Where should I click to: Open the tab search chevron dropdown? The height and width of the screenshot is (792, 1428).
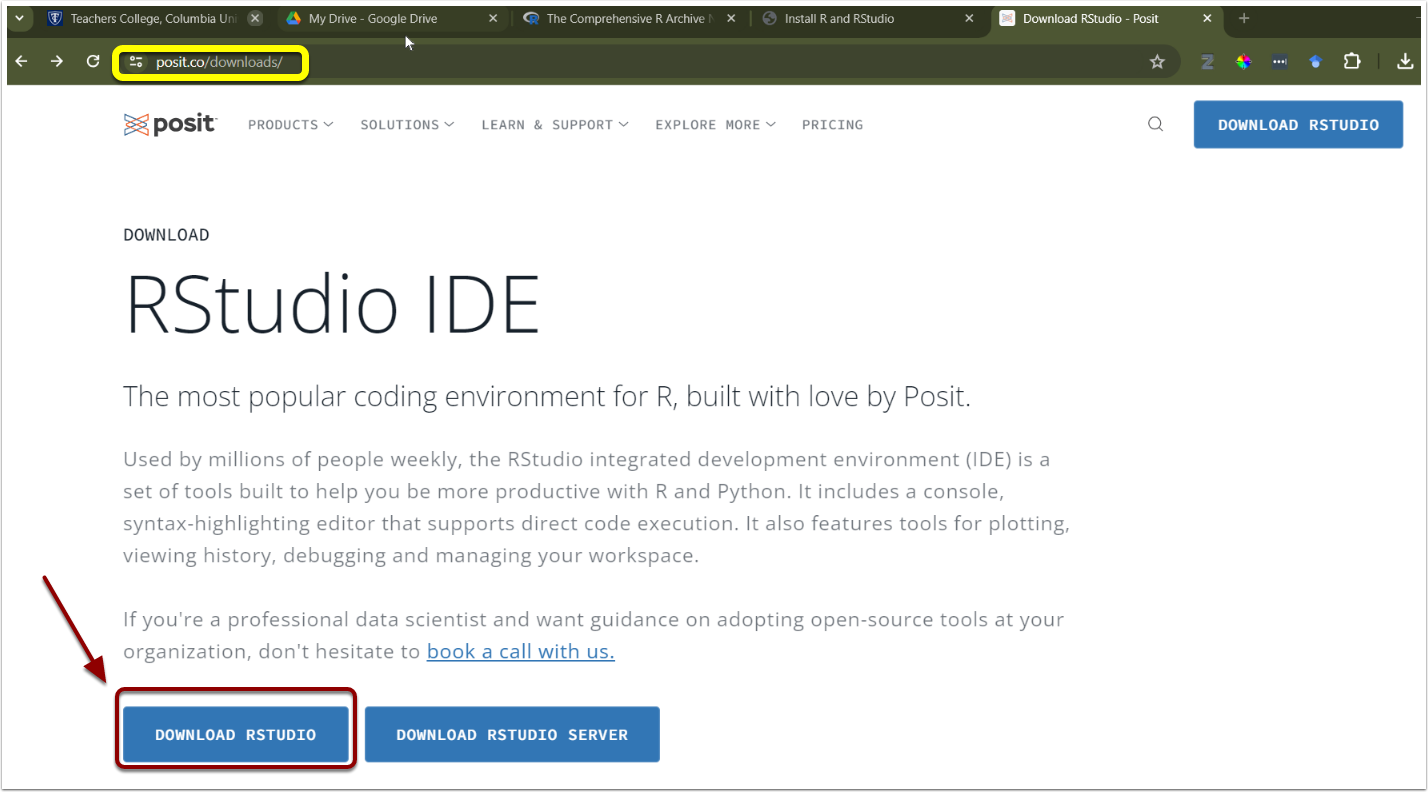coord(18,18)
